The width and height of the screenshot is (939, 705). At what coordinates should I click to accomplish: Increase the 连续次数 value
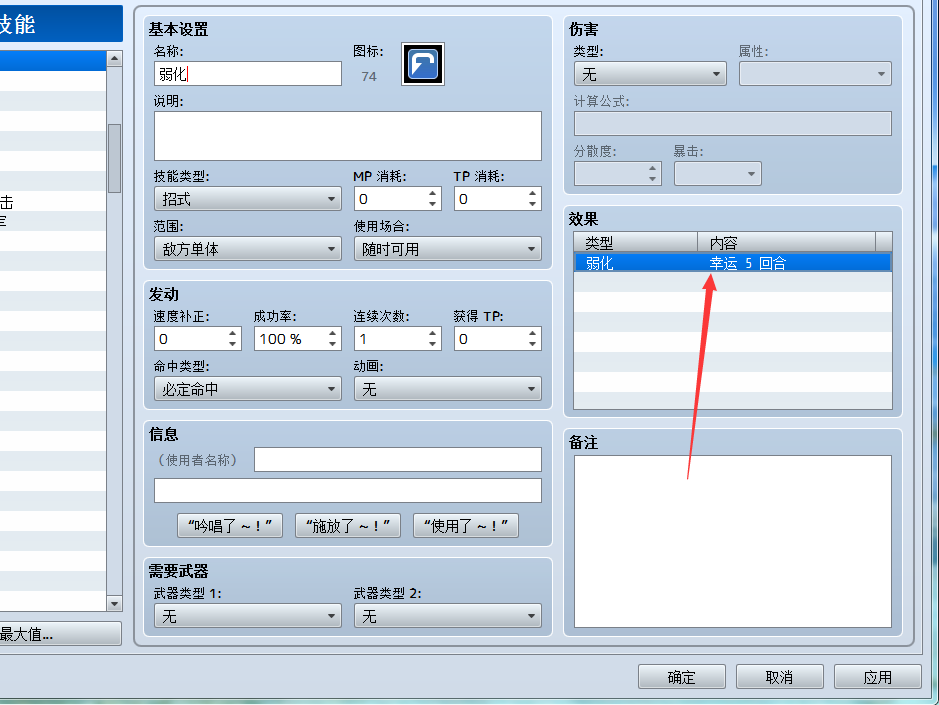pyautogui.click(x=432, y=333)
